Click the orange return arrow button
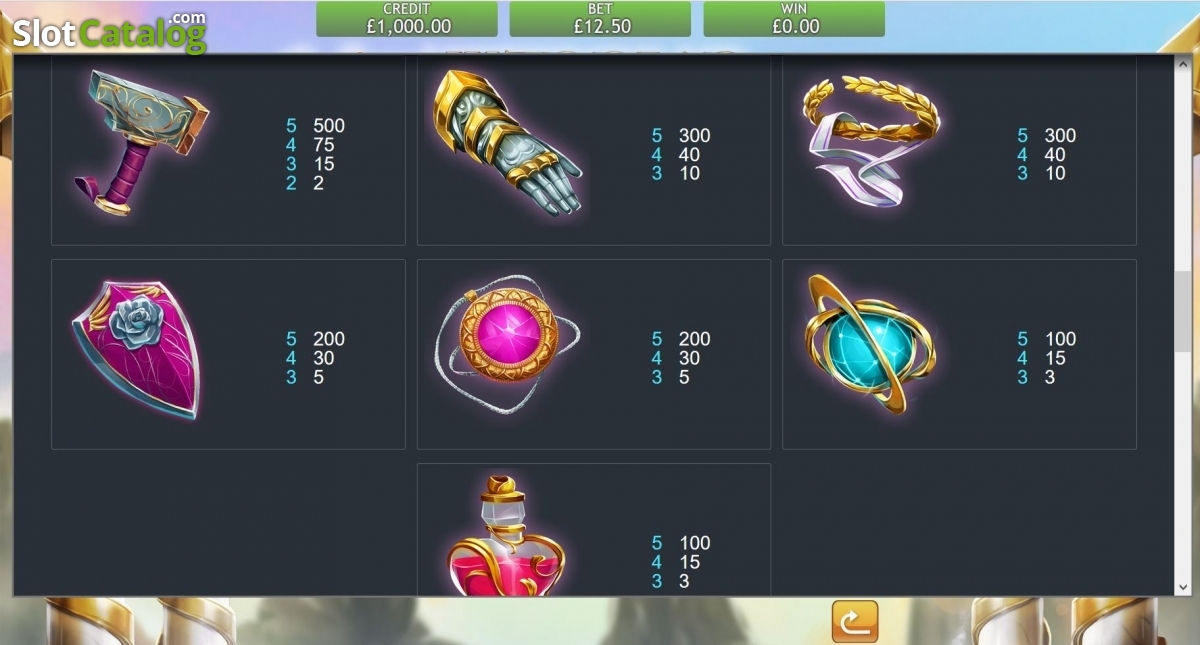Screen dimensions: 1200x645 pyautogui.click(x=854, y=622)
